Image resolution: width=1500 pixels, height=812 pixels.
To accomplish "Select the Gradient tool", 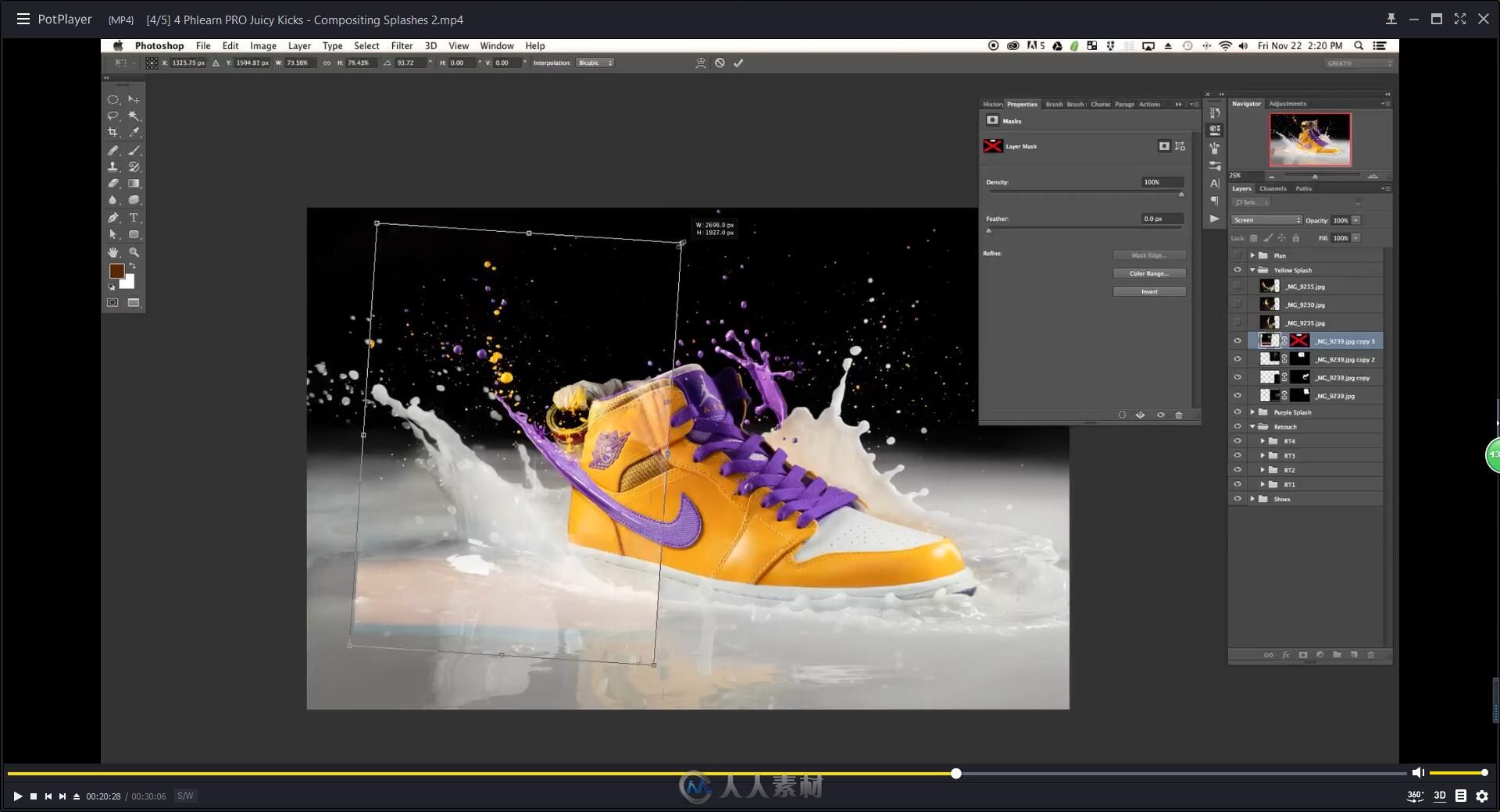I will [134, 183].
